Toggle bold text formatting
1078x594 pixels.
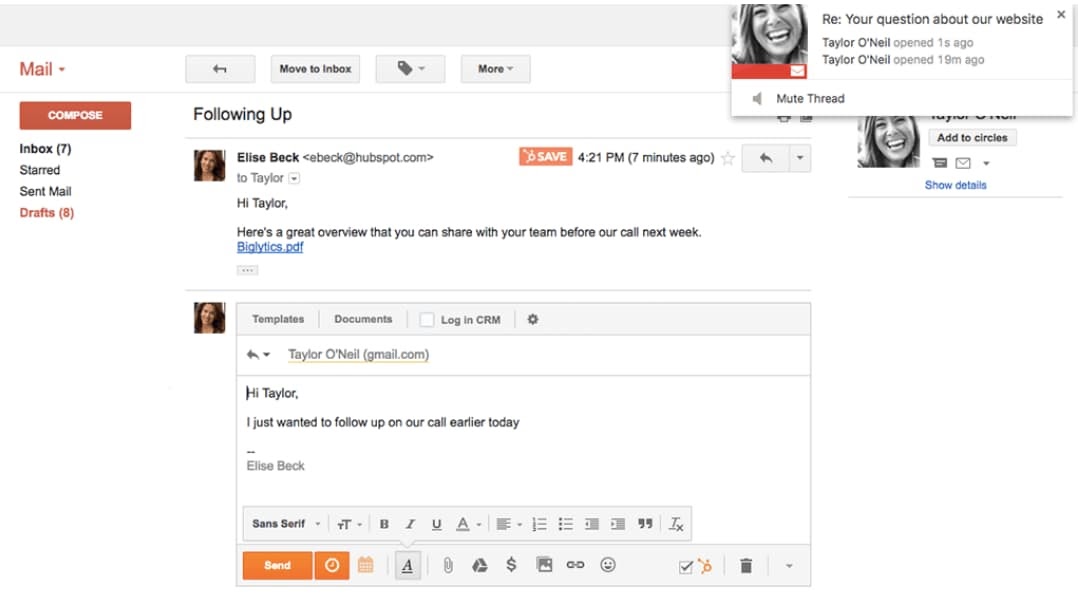(x=384, y=524)
